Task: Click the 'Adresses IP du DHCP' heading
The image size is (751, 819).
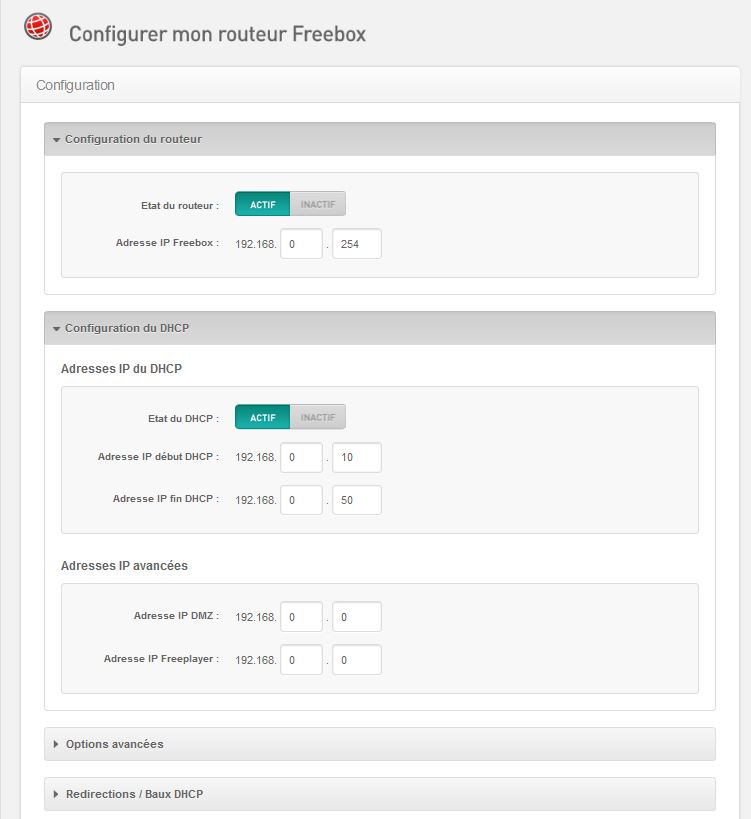Action: tap(121, 369)
